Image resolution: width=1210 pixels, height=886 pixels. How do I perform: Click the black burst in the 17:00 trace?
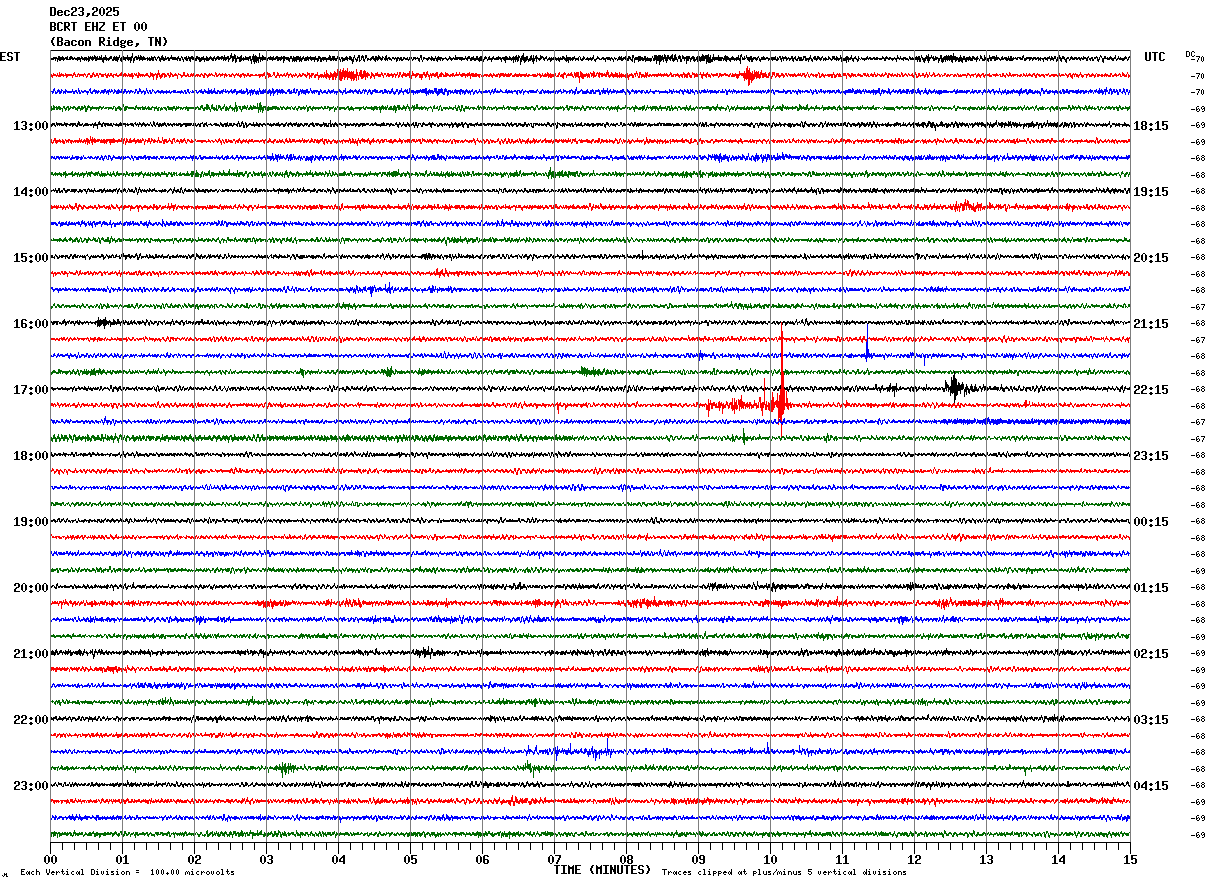coord(955,387)
